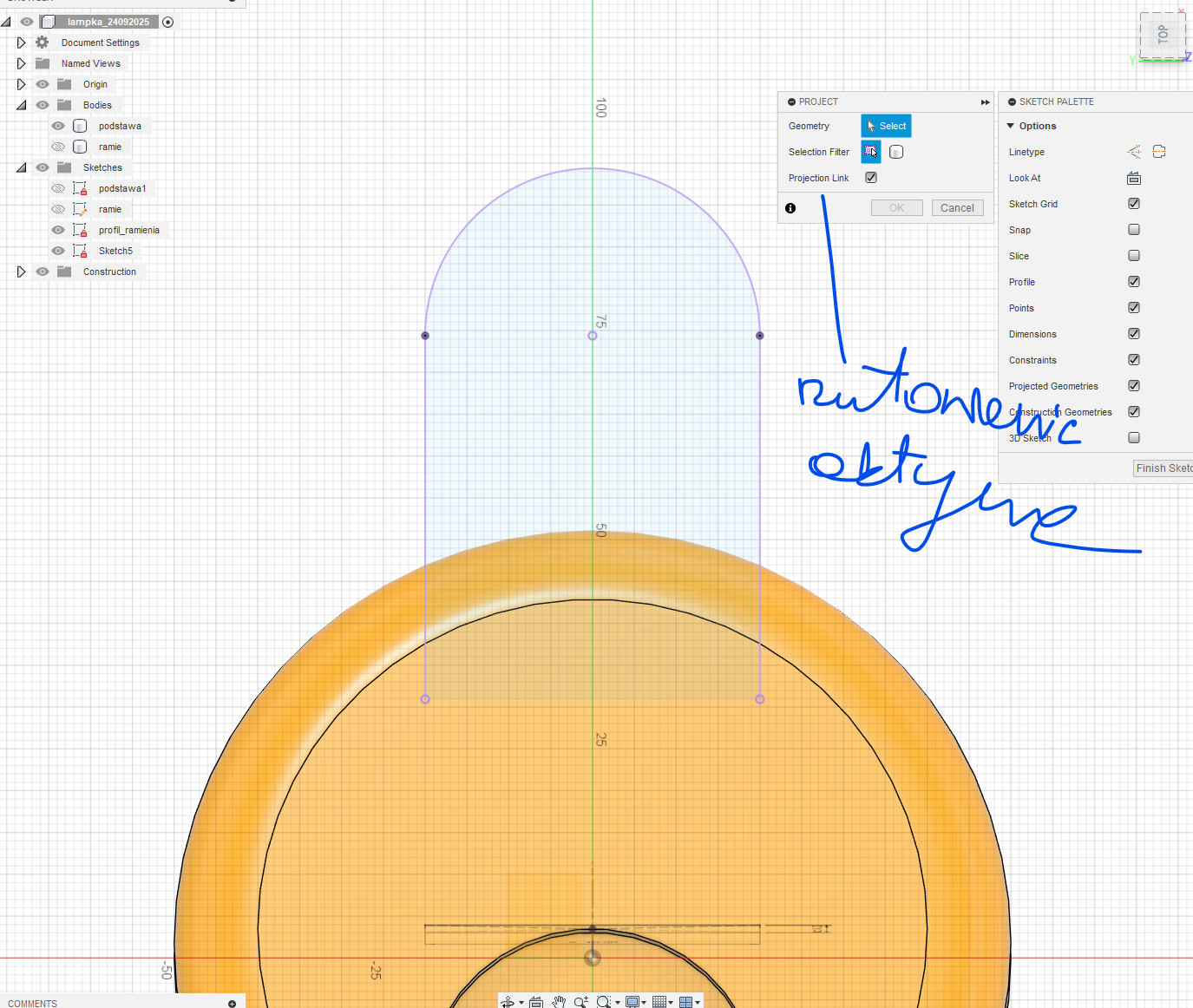
Task: Collapse the Sketches folder
Action: tap(21, 167)
